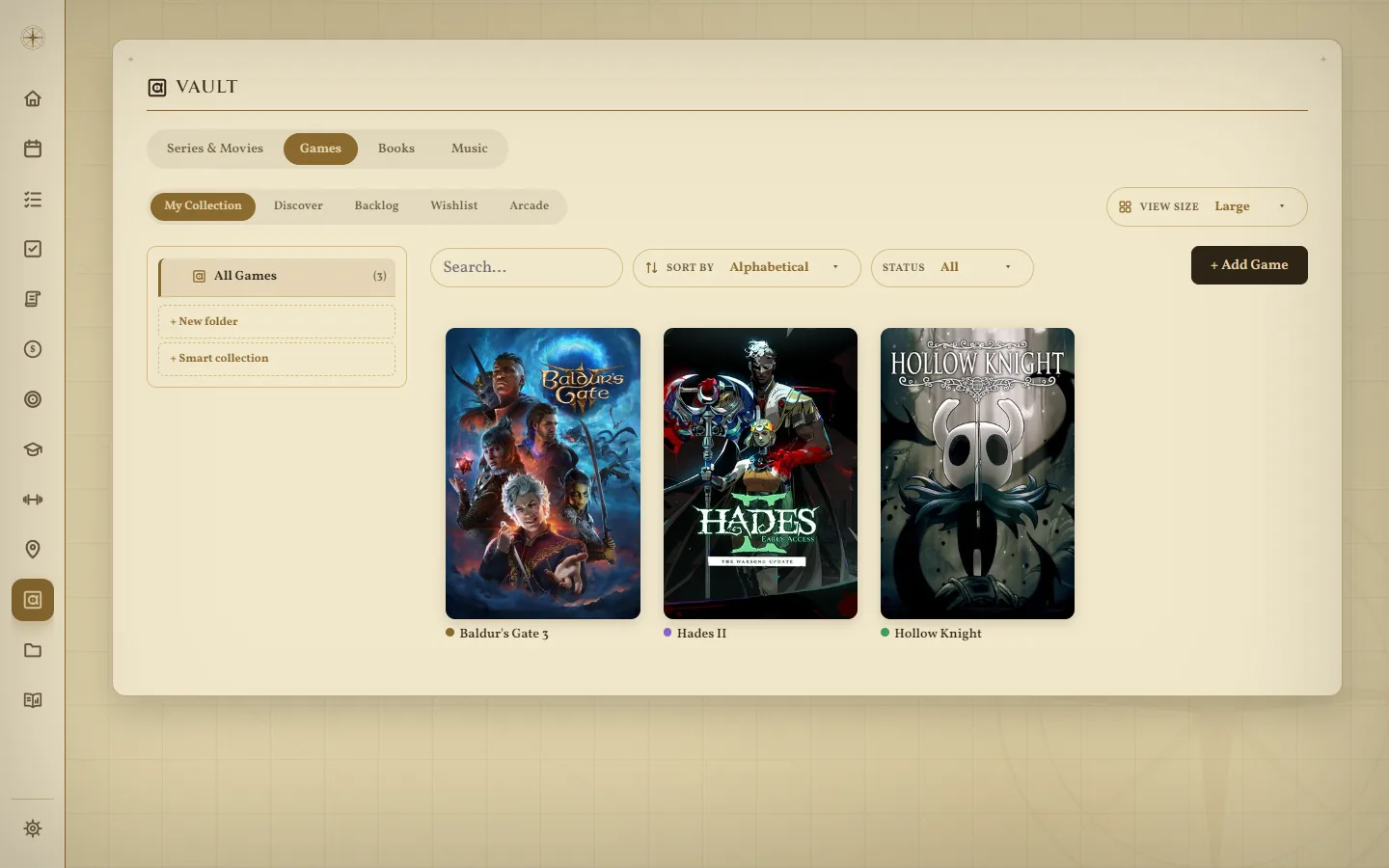Open the settings gear icon at sidebar bottom

[33, 828]
